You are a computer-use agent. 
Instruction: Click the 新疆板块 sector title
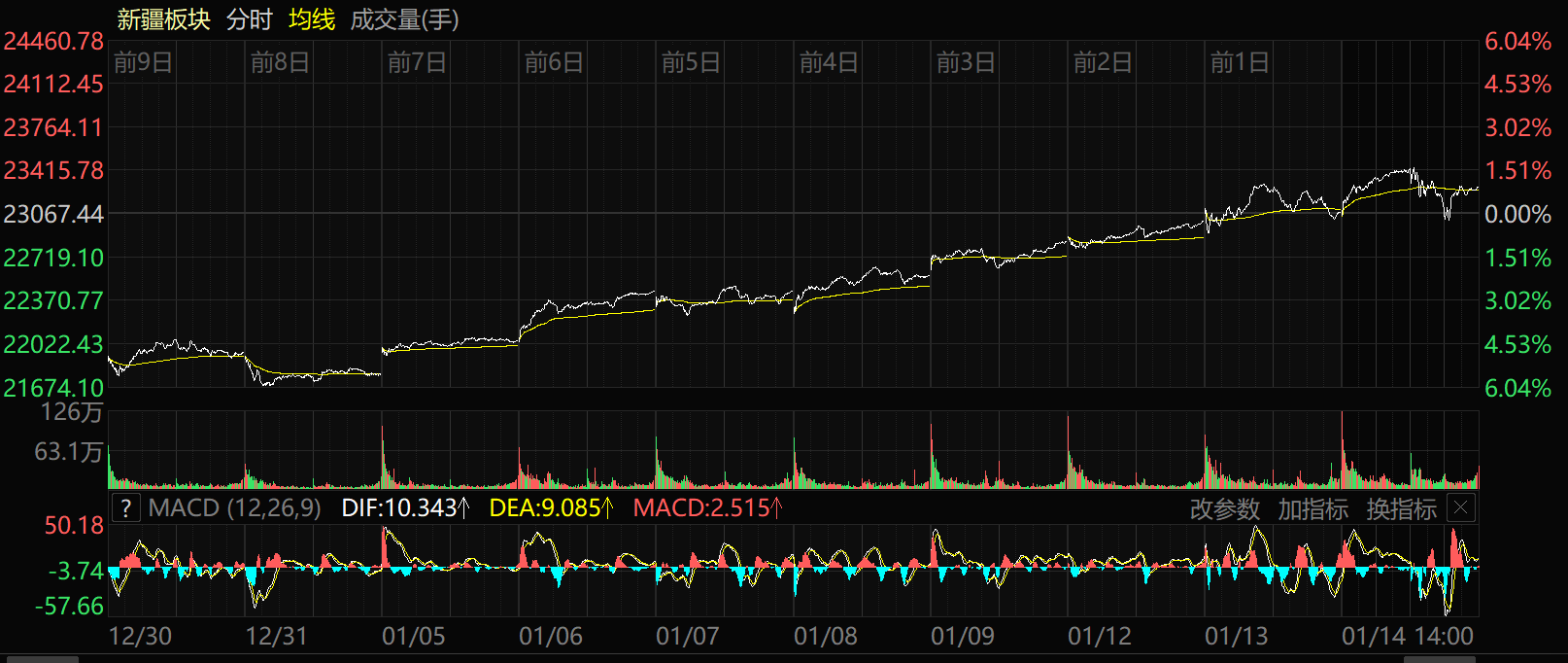(x=163, y=19)
